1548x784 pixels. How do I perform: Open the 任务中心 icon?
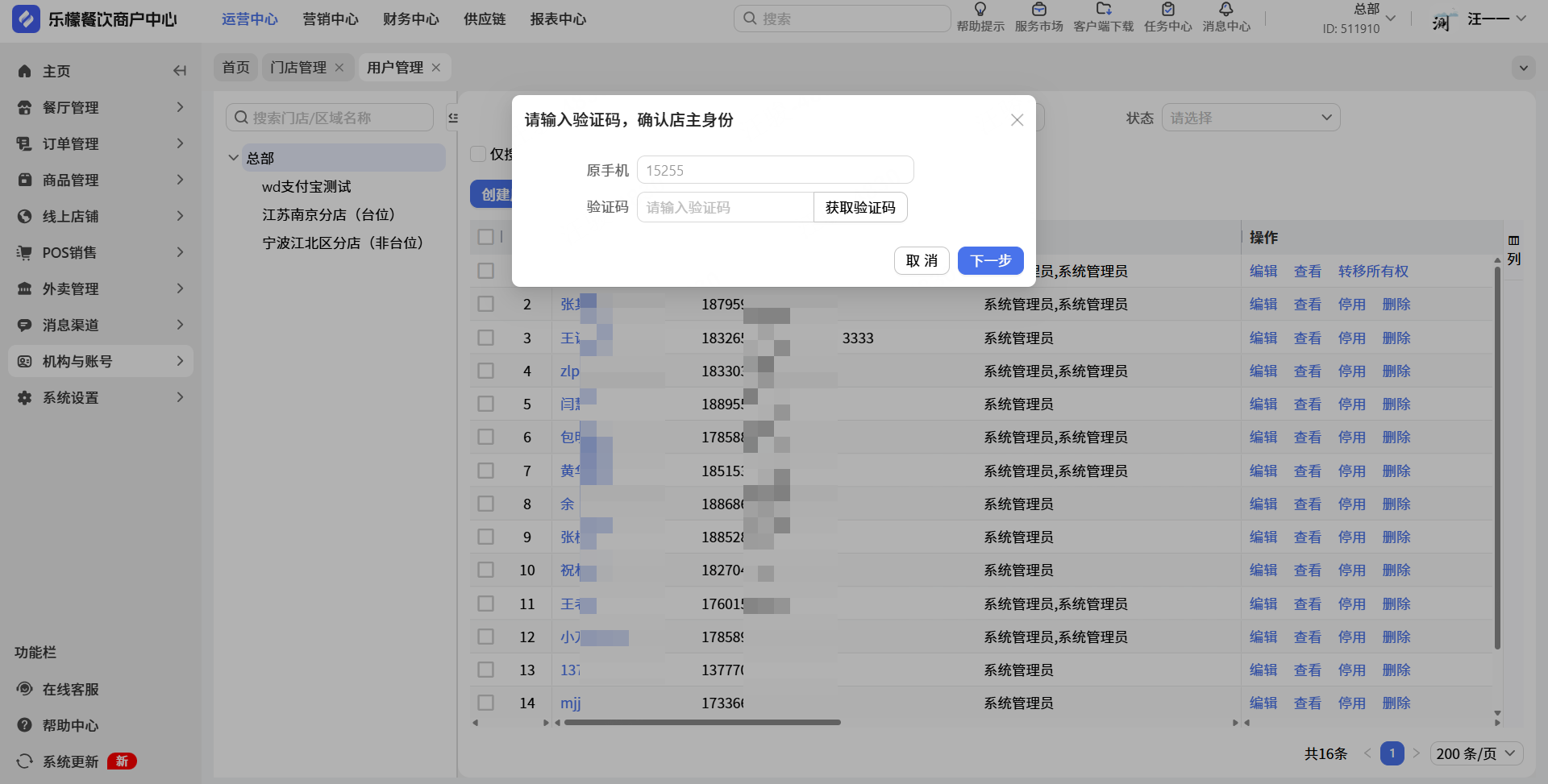(1167, 10)
